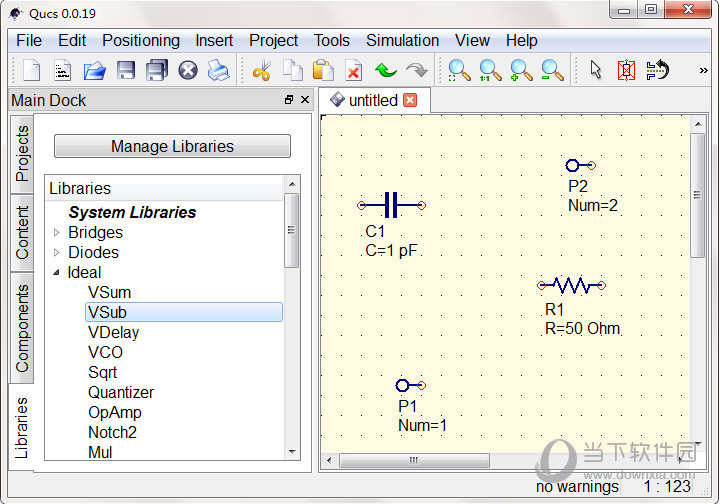Zoom in with plus magnifier
This screenshot has width=720, height=504.
pos(521,71)
